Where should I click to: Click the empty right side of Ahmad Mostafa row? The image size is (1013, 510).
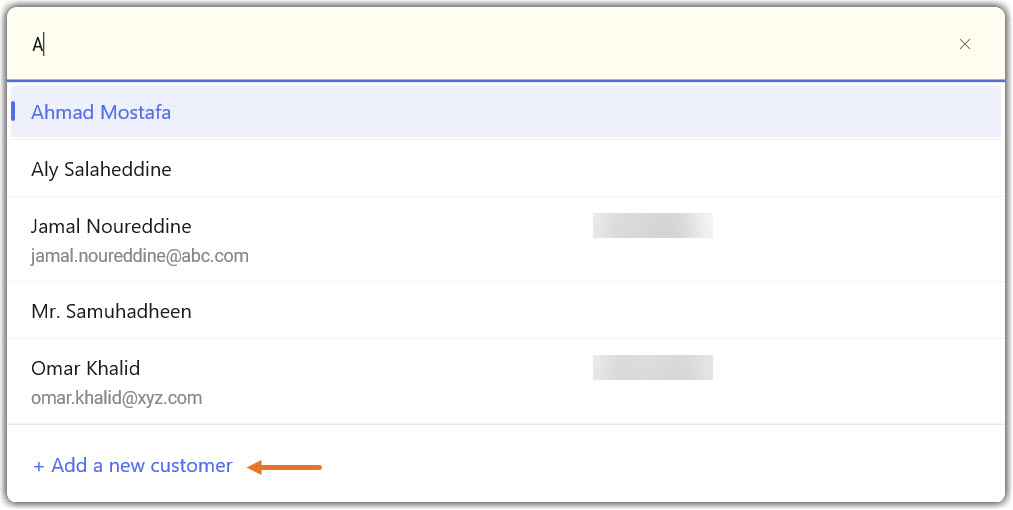pyautogui.click(x=800, y=112)
